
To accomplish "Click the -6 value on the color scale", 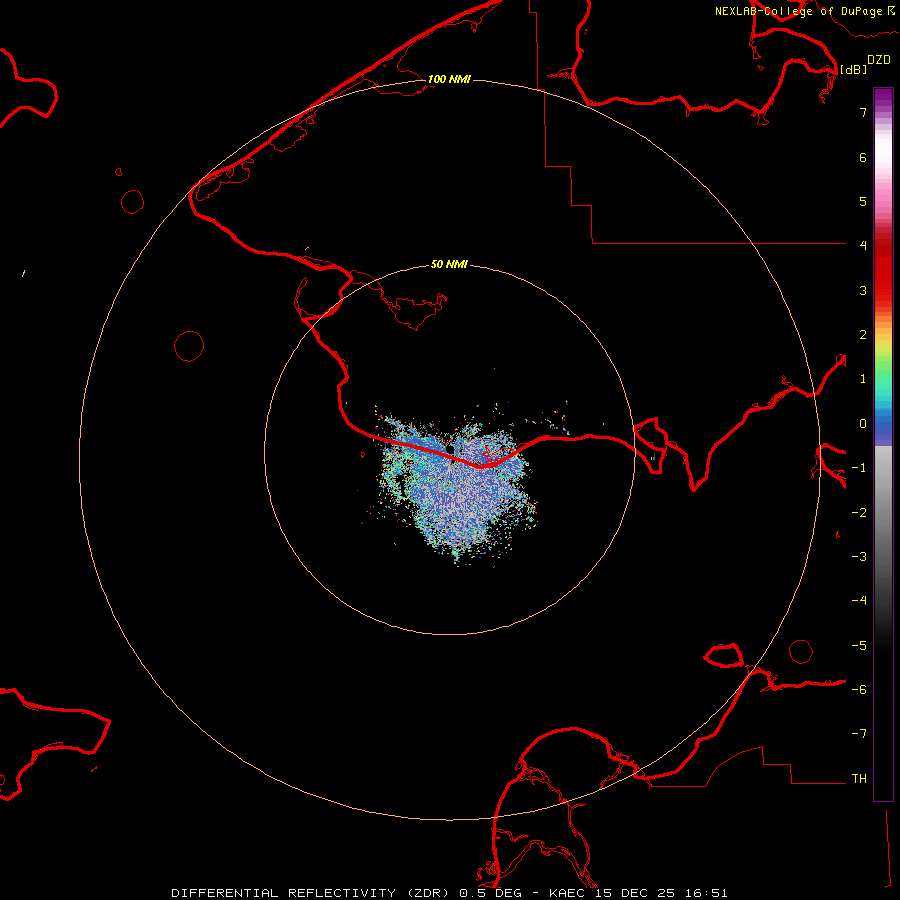I will click(x=859, y=690).
